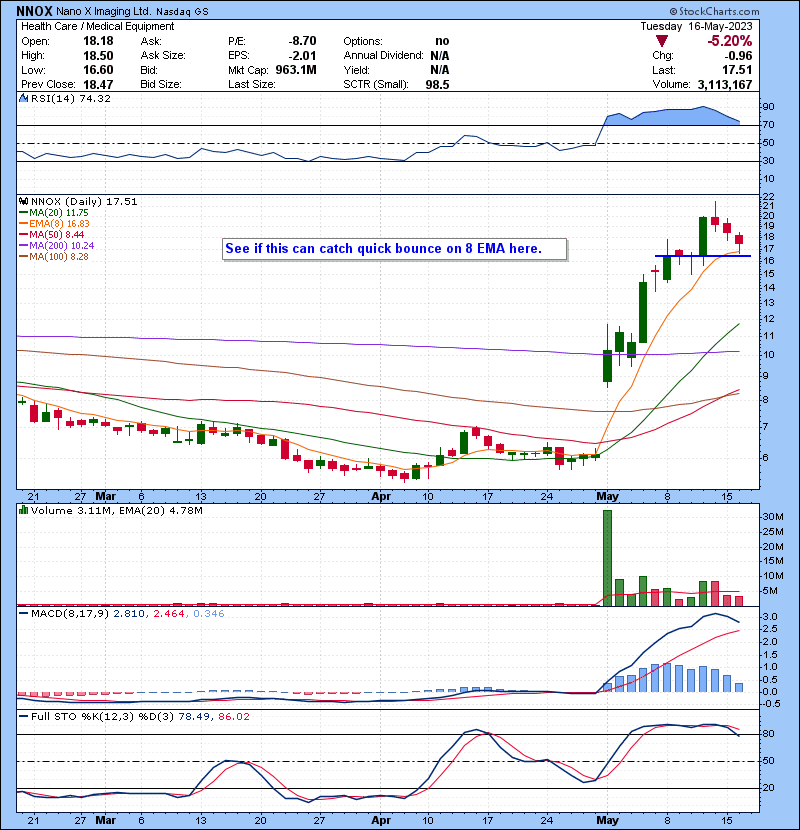Click the volume bars icon beside Volume 3.11M
The image size is (800, 830).
23,510
